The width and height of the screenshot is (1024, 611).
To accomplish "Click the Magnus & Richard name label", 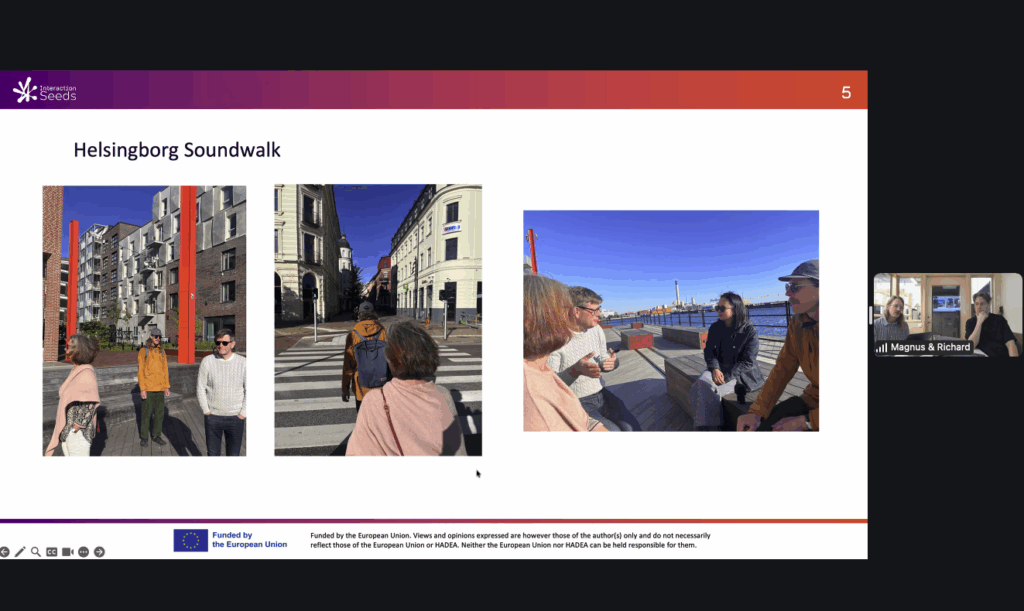I will [x=930, y=348].
